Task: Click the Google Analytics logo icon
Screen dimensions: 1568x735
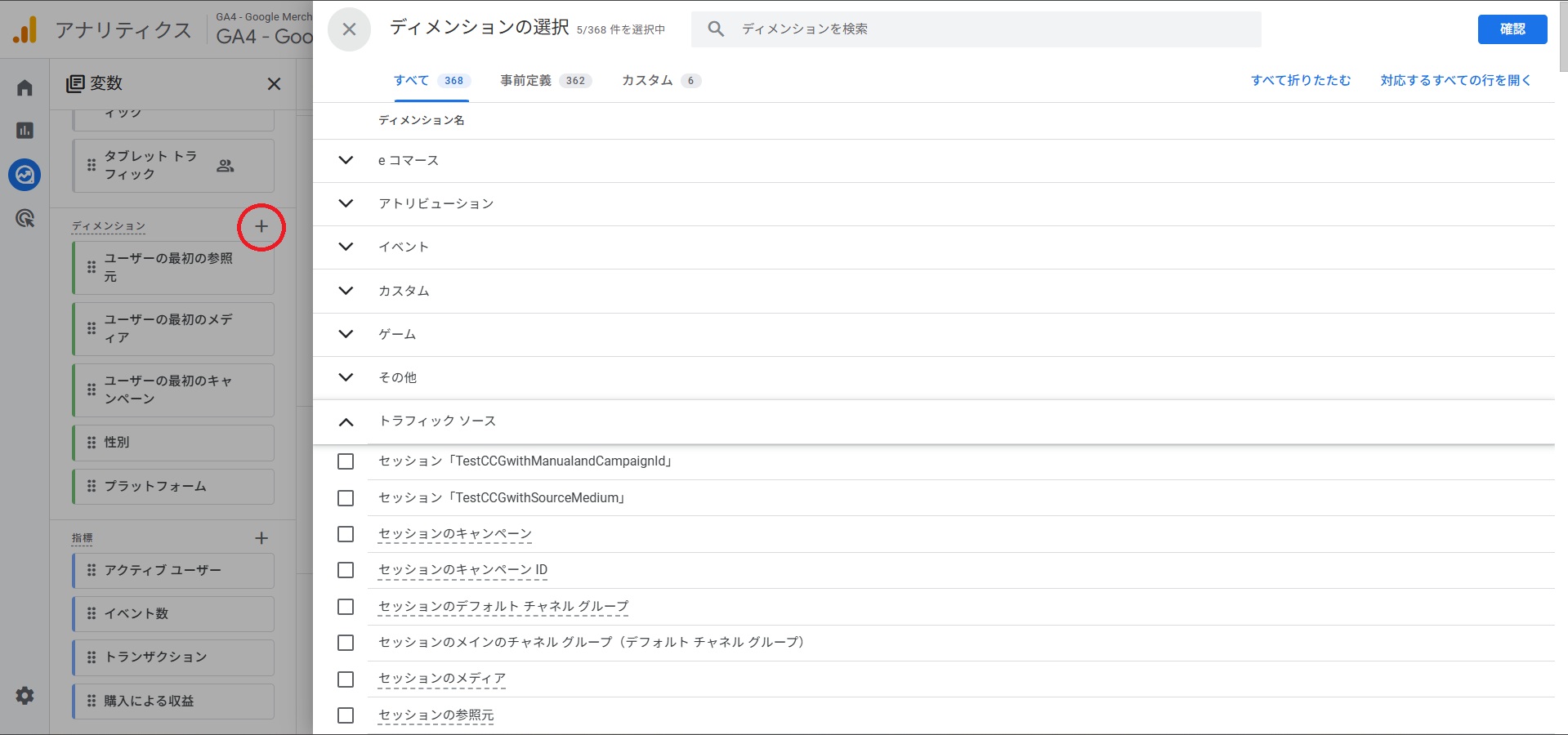Action: (x=25, y=29)
